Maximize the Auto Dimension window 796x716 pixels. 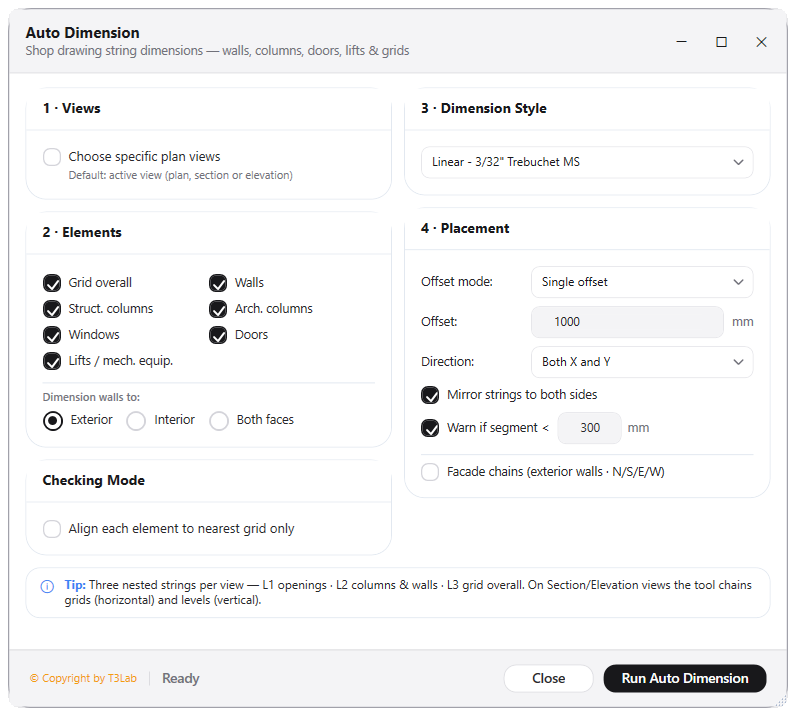tap(721, 42)
